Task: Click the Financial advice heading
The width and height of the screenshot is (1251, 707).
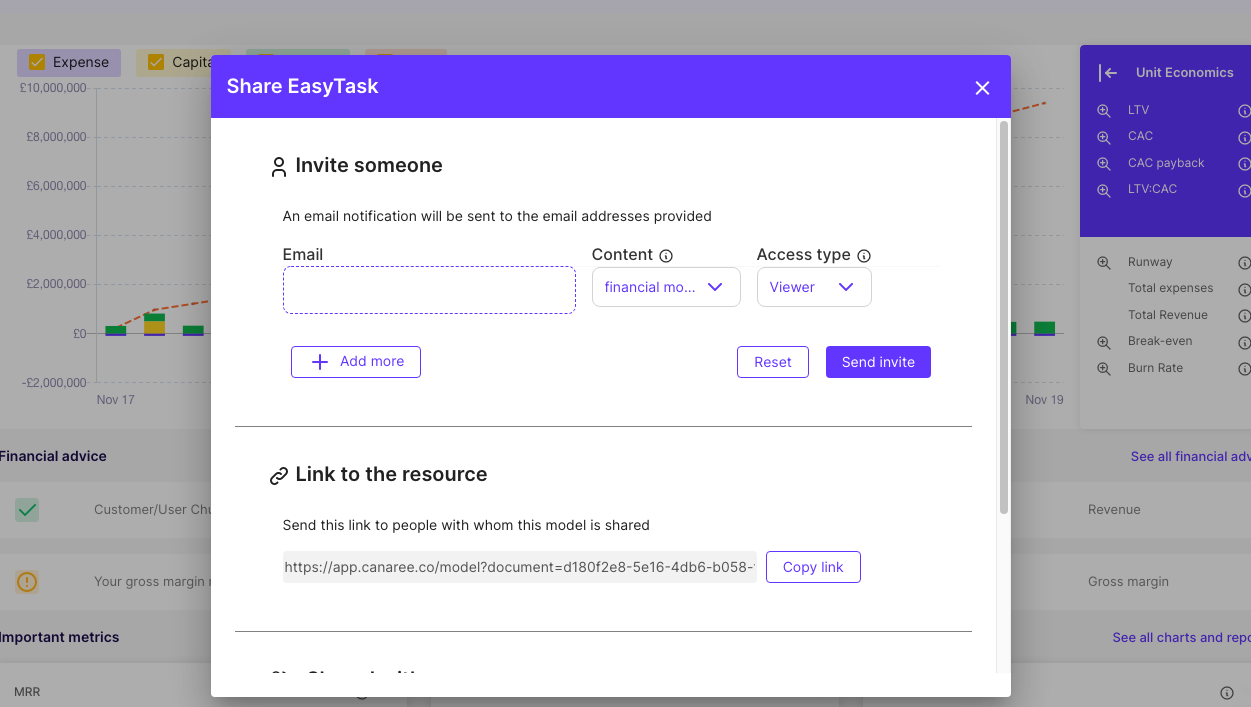Action: click(x=53, y=456)
